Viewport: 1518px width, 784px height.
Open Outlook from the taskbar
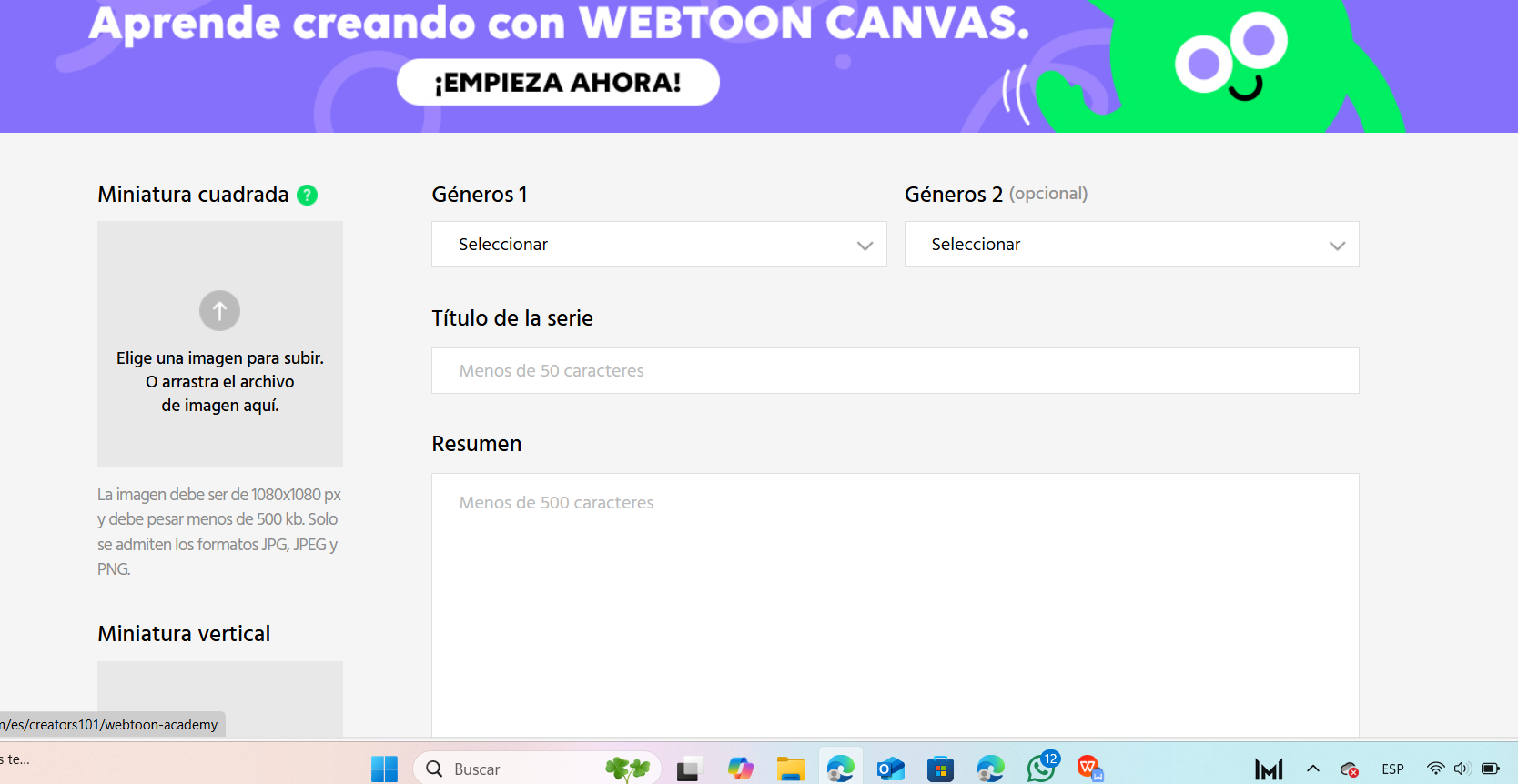(x=890, y=769)
